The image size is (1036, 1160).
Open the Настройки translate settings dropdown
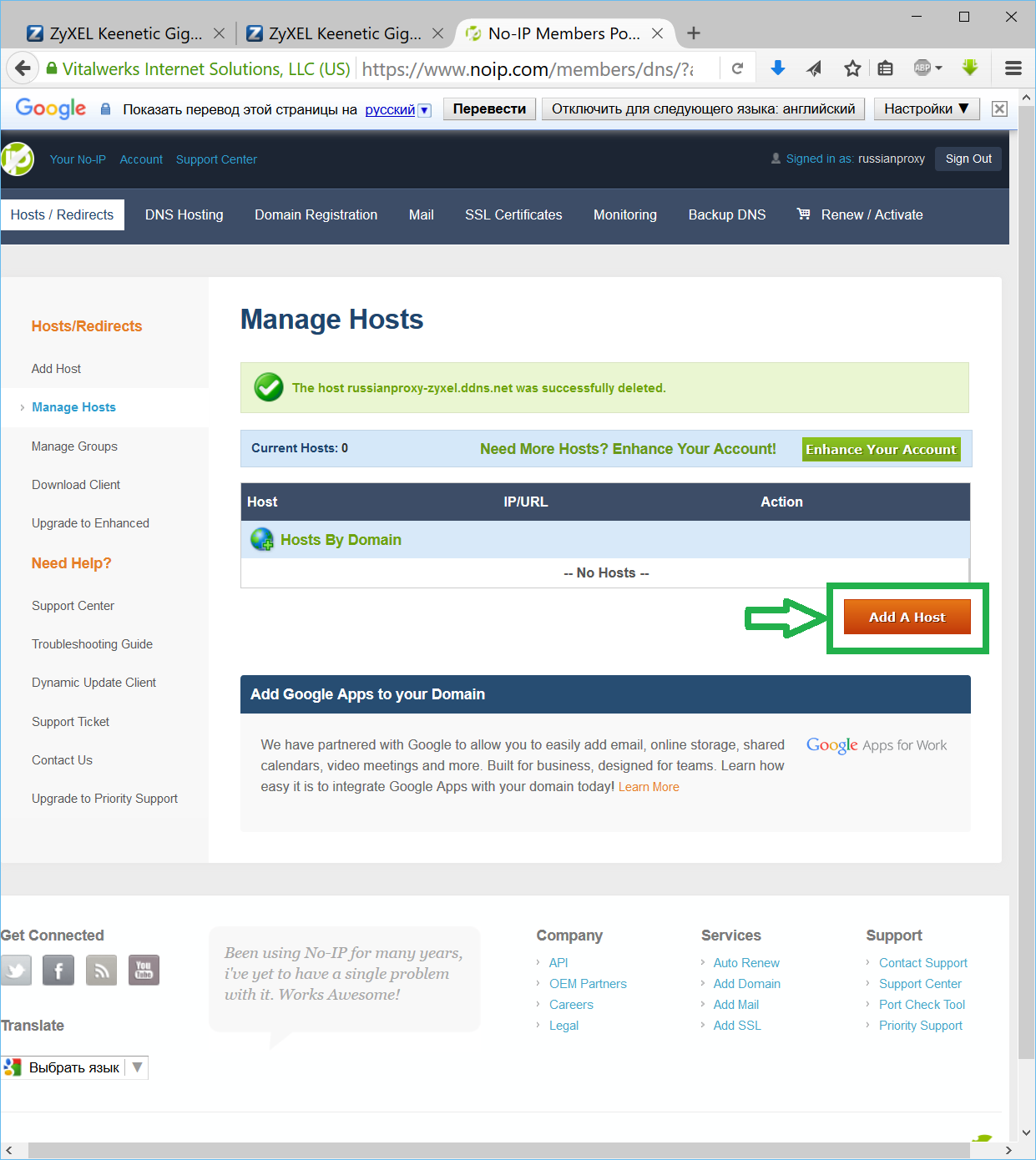click(x=927, y=108)
